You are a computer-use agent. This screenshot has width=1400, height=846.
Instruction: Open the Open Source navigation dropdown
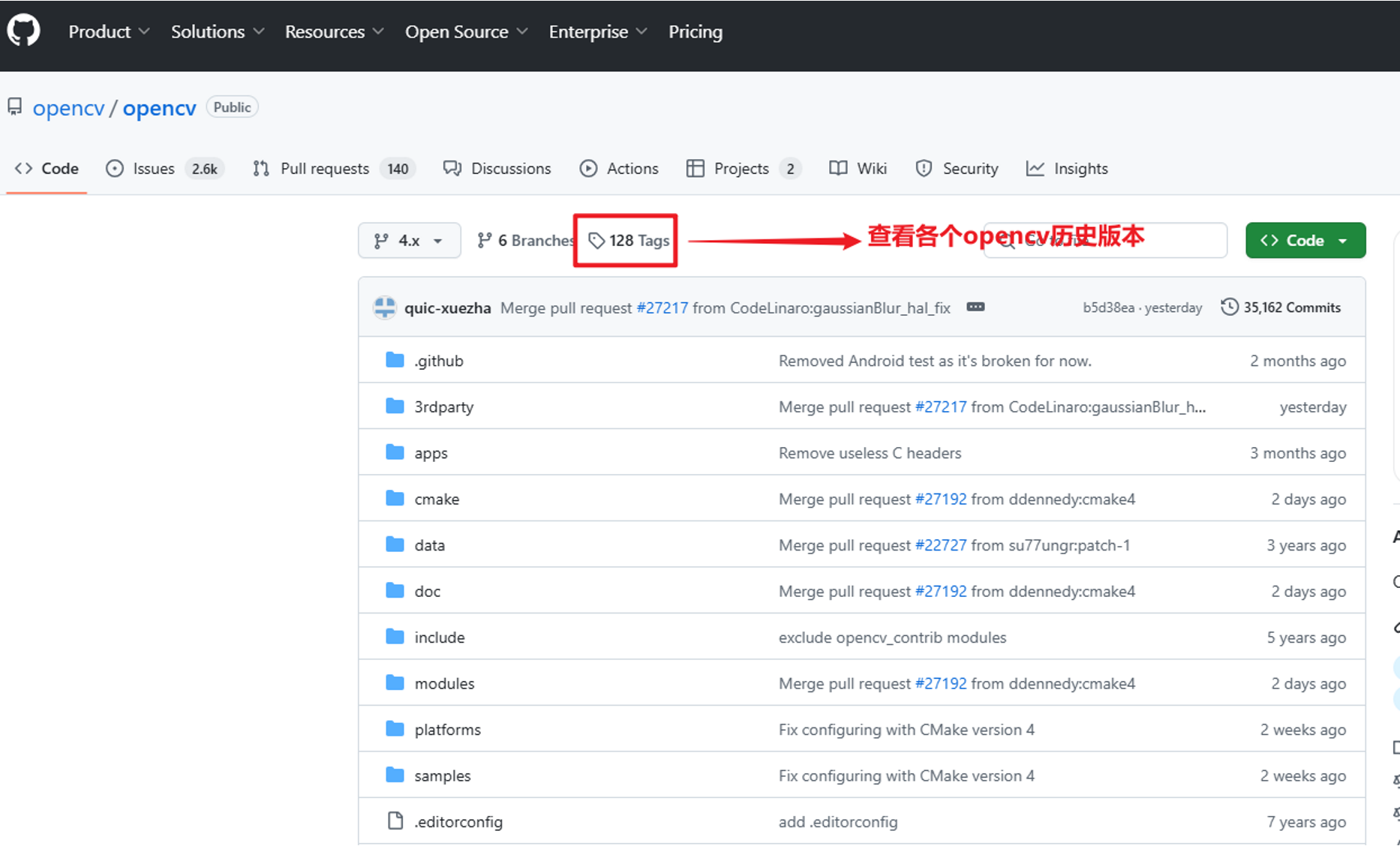pos(466,31)
